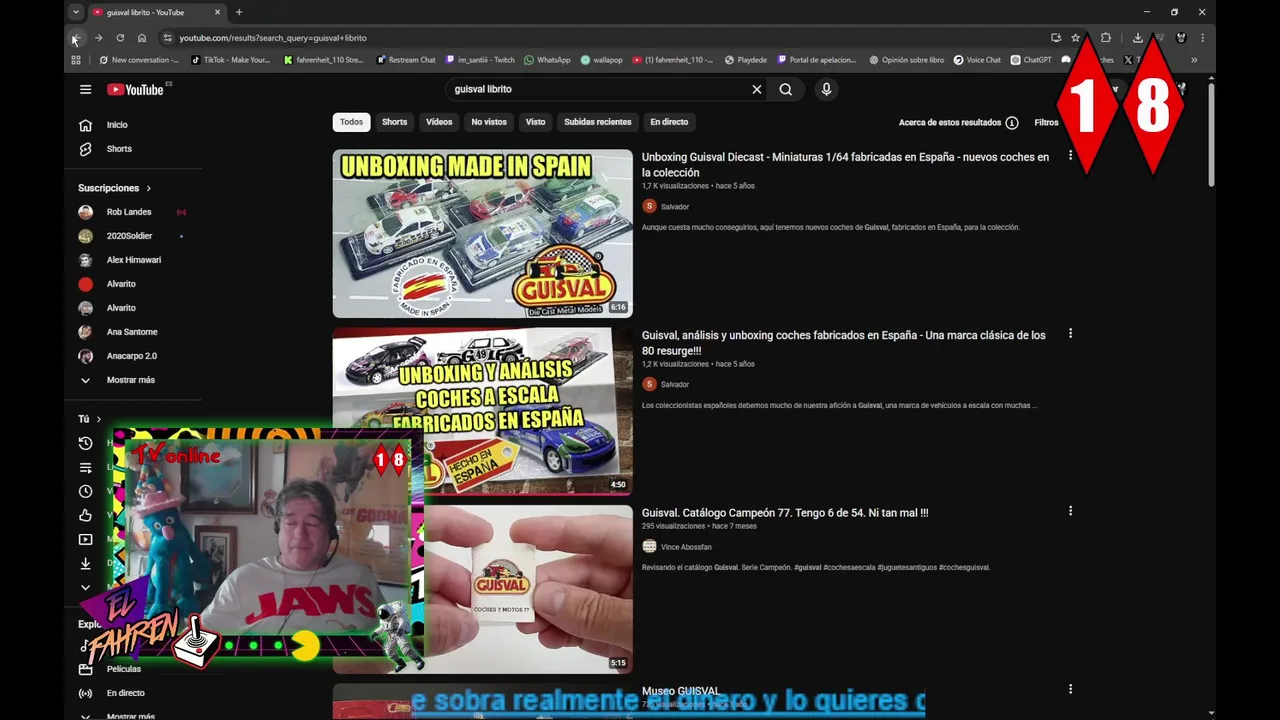Clear the search box with the X
This screenshot has height=720, width=1280.
[x=757, y=89]
